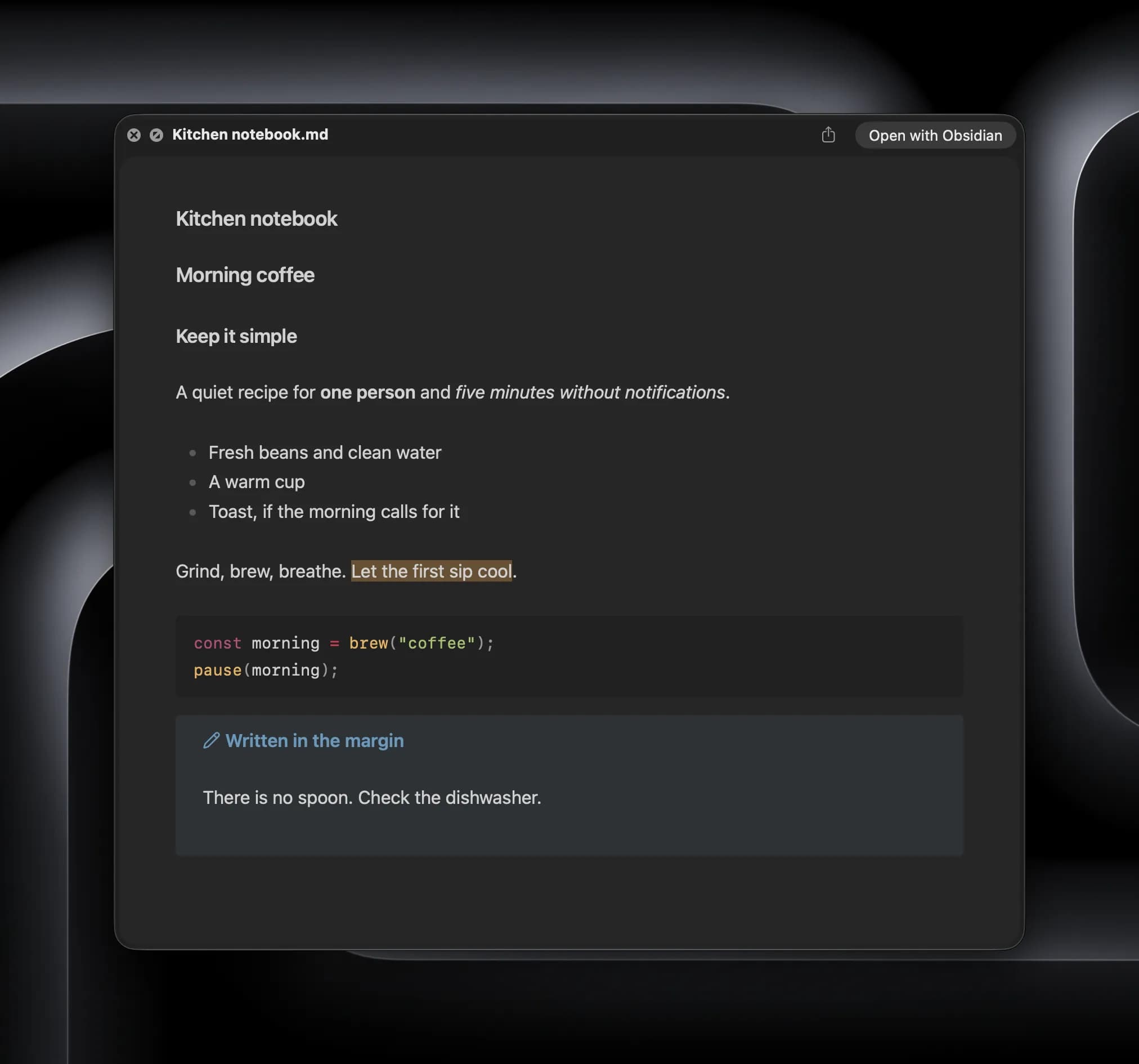Click Open with Obsidian button
1139x1064 pixels.
point(935,135)
